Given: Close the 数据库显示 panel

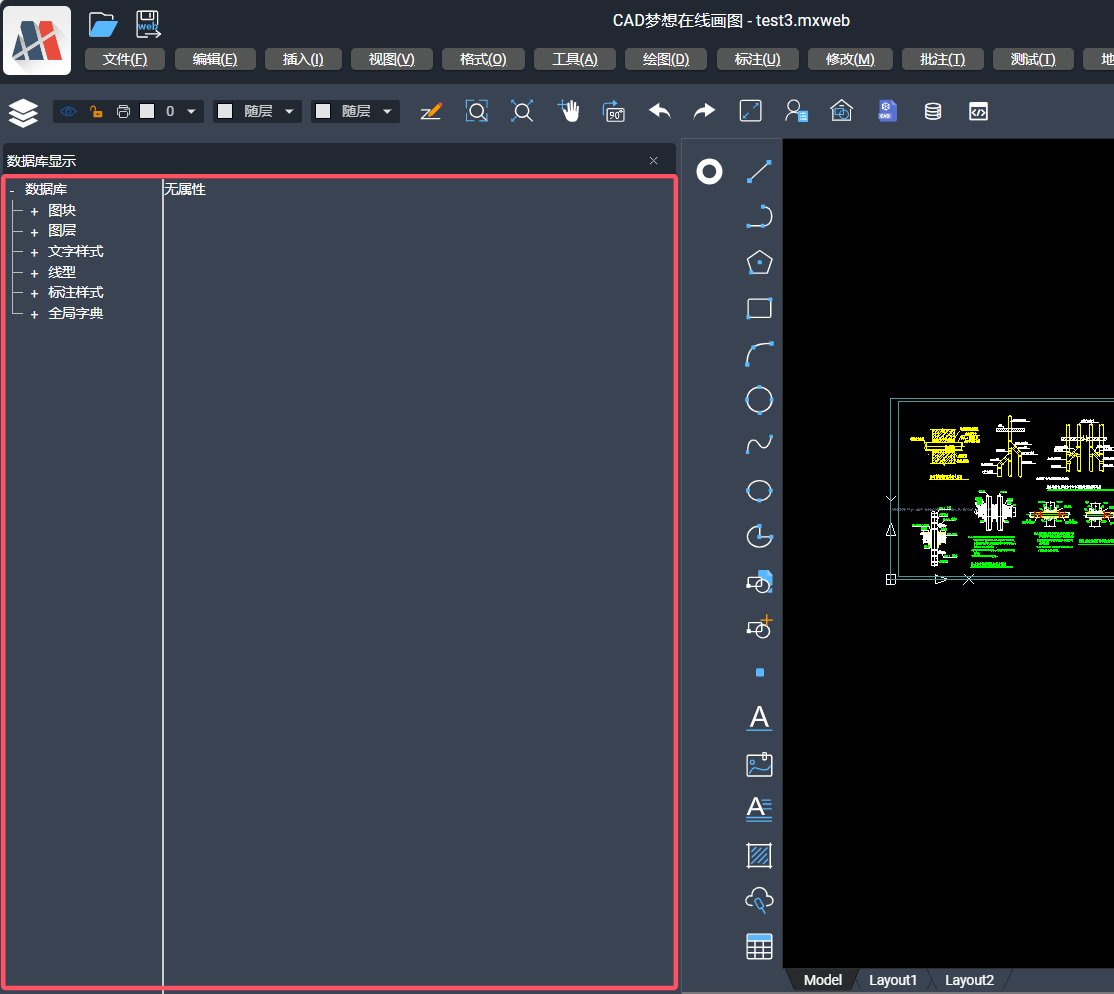Looking at the screenshot, I should point(654,161).
